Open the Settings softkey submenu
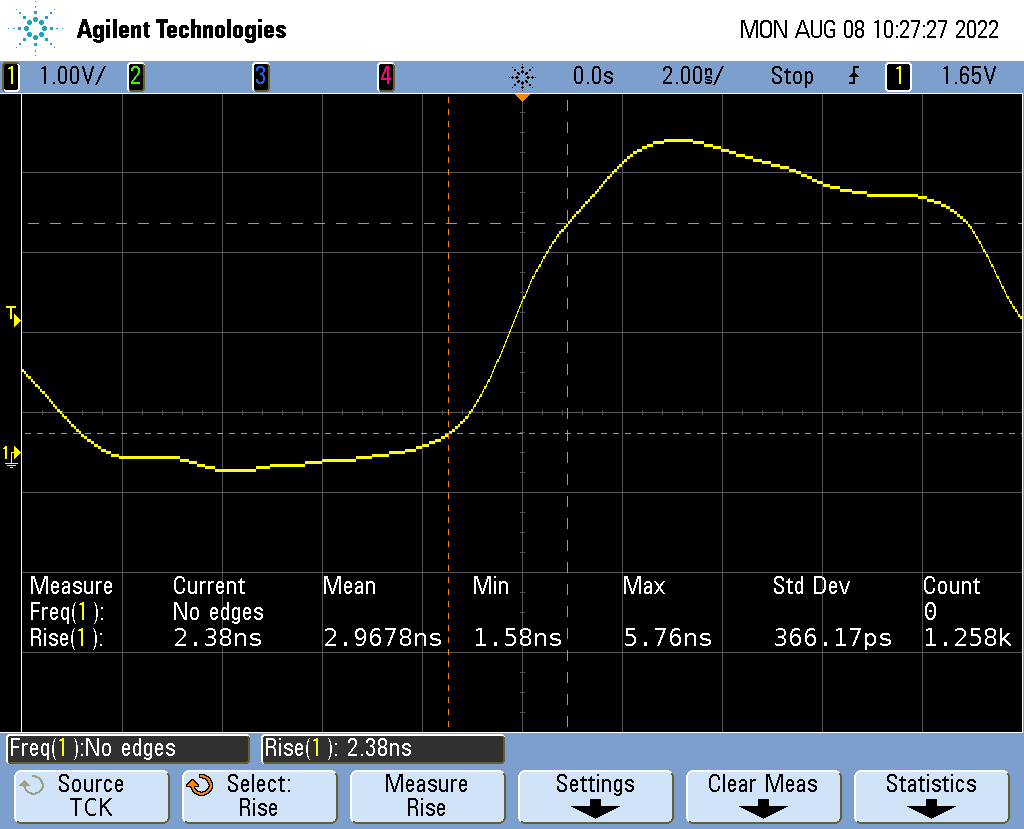 click(x=595, y=795)
